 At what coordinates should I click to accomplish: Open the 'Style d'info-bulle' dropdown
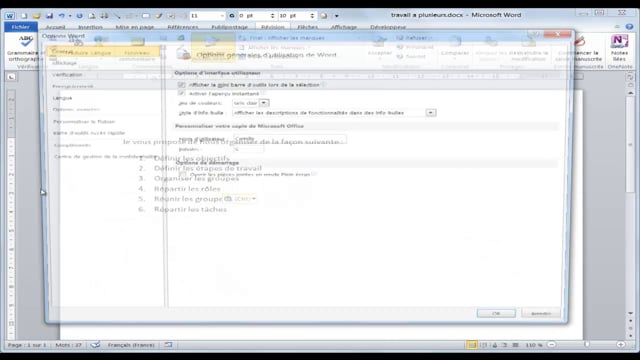tap(431, 113)
